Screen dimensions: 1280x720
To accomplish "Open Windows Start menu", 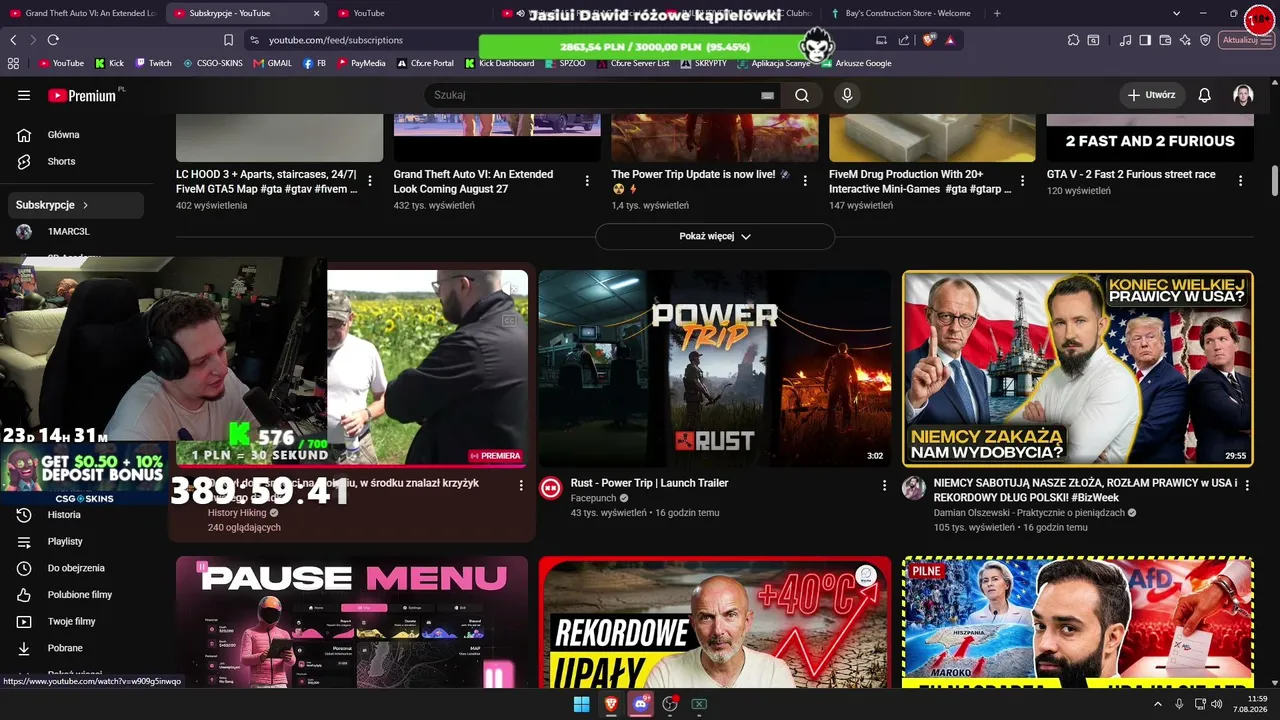I will pyautogui.click(x=581, y=704).
